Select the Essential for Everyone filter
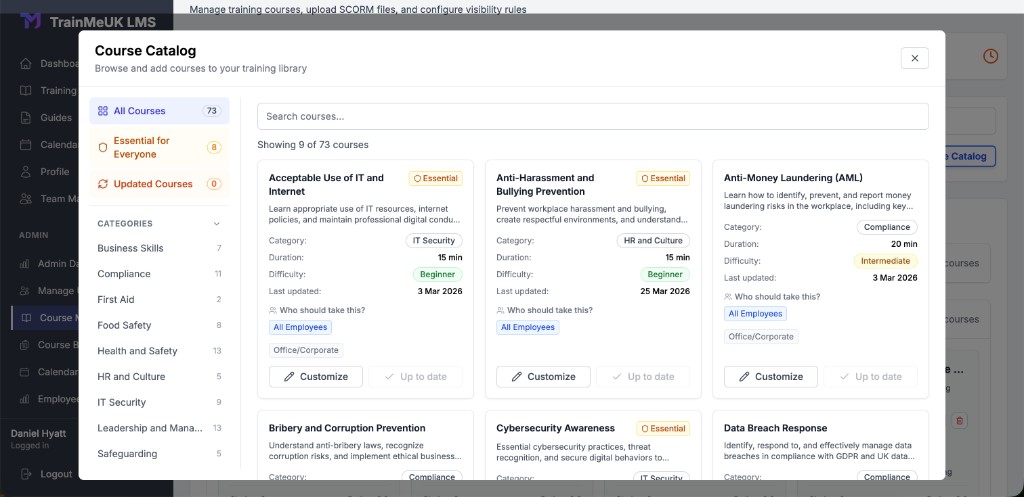Viewport: 1024px width, 497px height. (159, 148)
